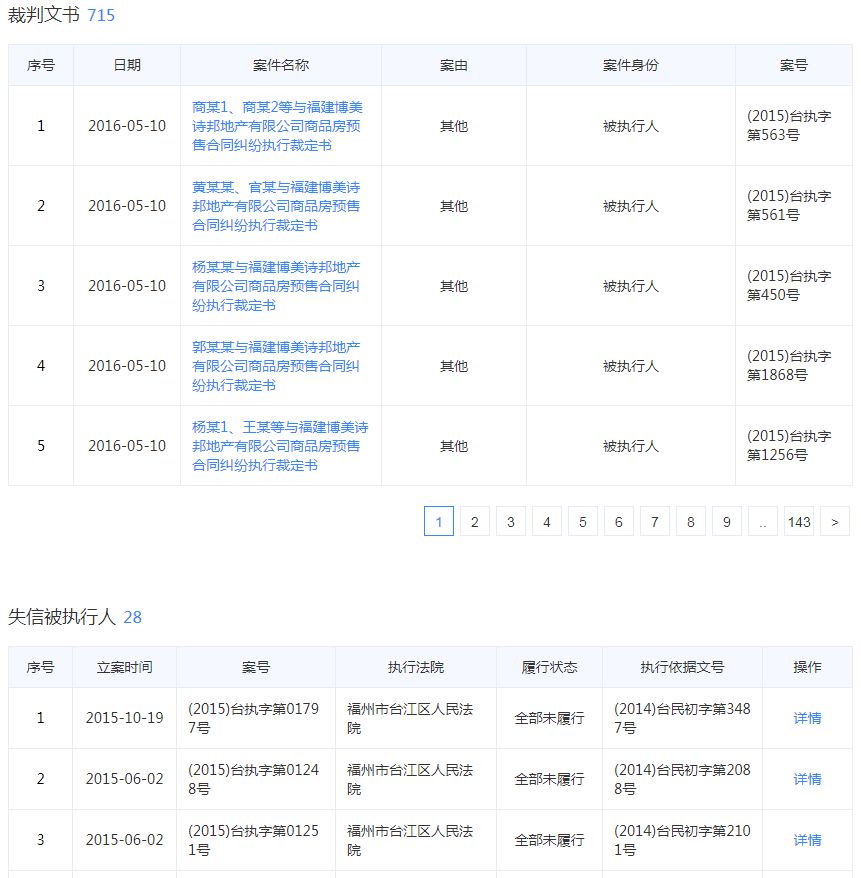Jump to the last page 143
Viewport: 861px width, 878px height.
pyautogui.click(x=799, y=521)
